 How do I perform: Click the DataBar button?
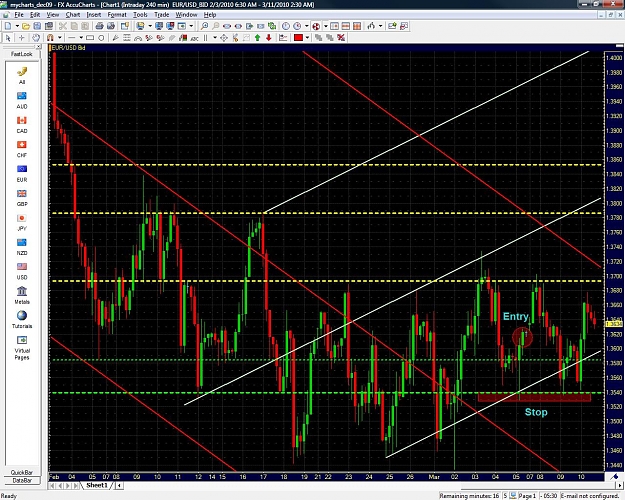(22, 480)
